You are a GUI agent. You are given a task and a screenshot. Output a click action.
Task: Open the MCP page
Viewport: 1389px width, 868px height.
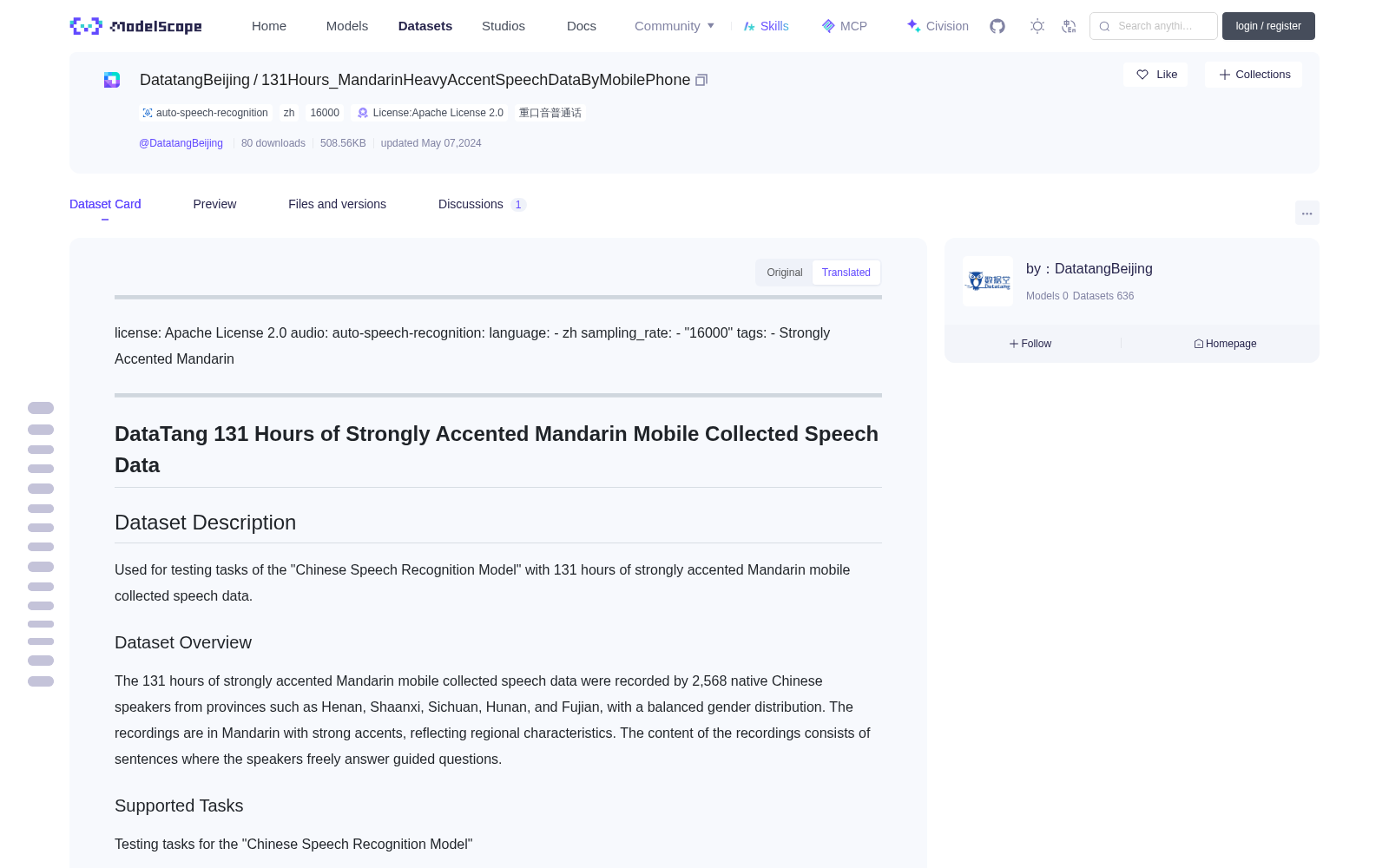pos(845,26)
